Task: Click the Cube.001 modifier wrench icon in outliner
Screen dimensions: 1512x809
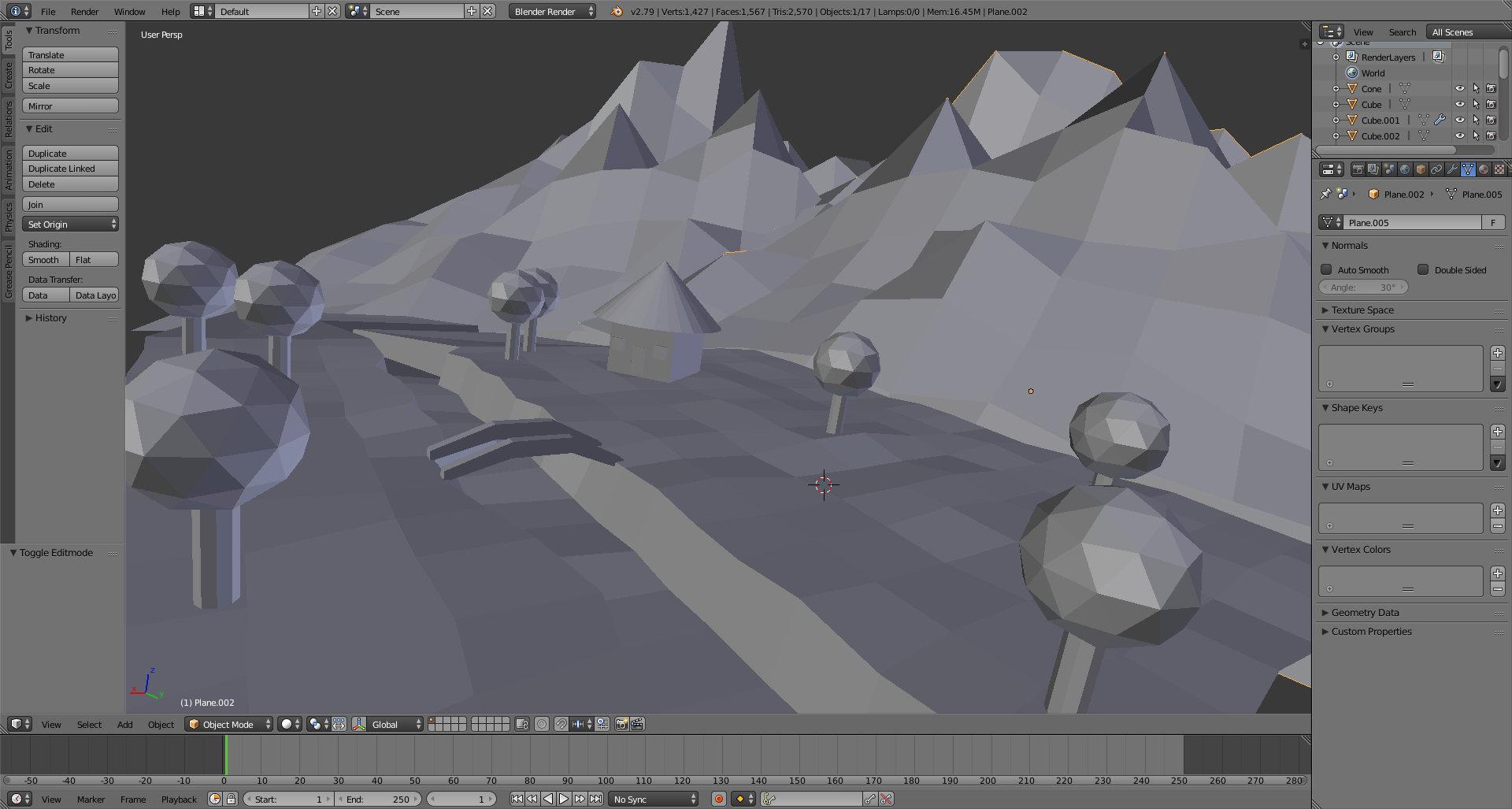Action: click(1440, 120)
